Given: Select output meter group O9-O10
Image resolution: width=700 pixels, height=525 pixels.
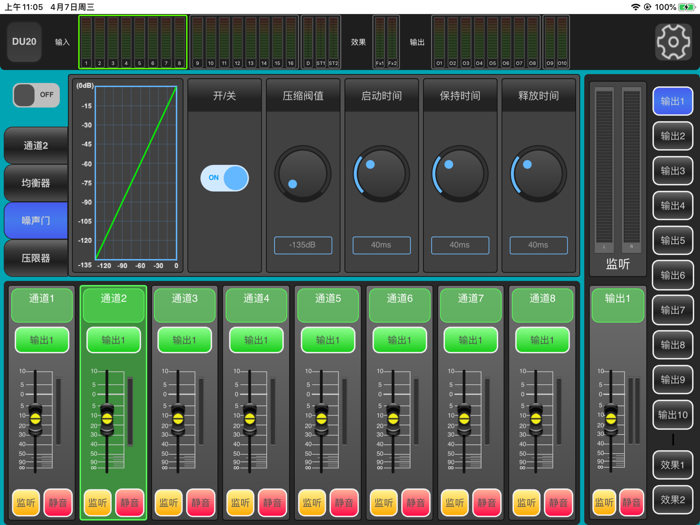Looking at the screenshot, I should click(556, 42).
